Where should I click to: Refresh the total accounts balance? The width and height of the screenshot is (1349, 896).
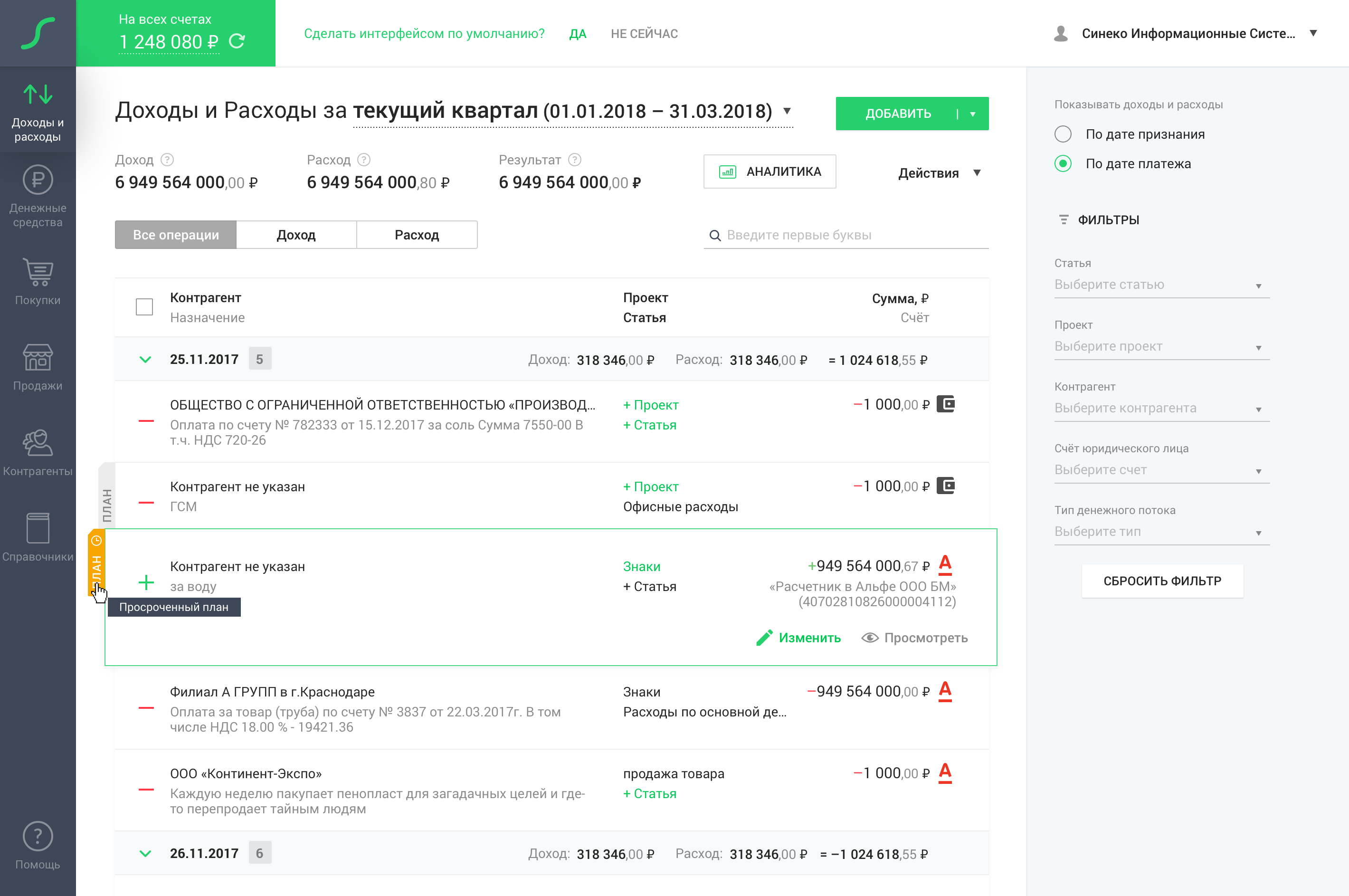[237, 42]
